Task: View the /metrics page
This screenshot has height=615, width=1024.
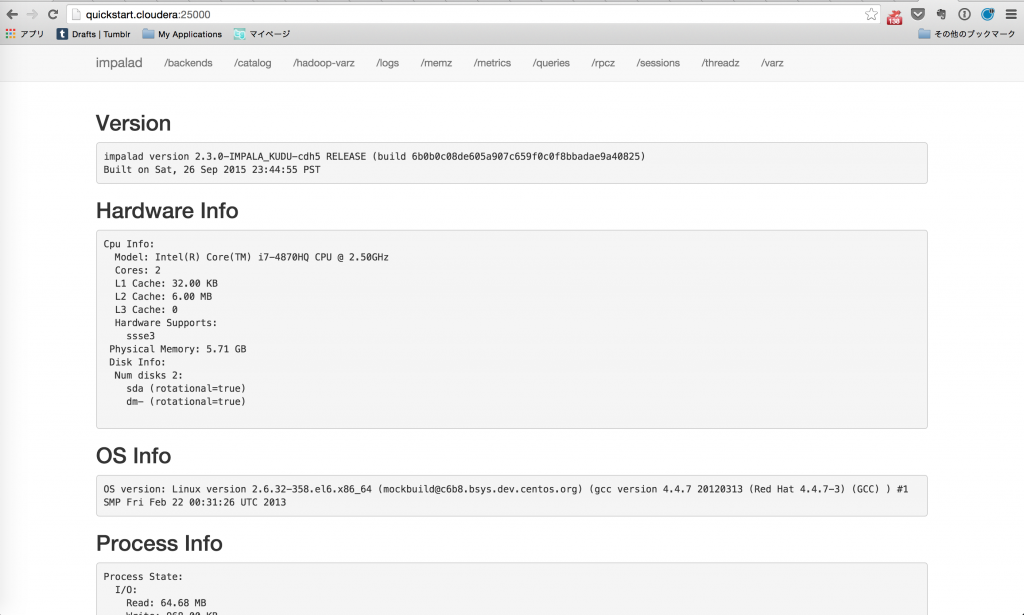Action: [x=492, y=63]
